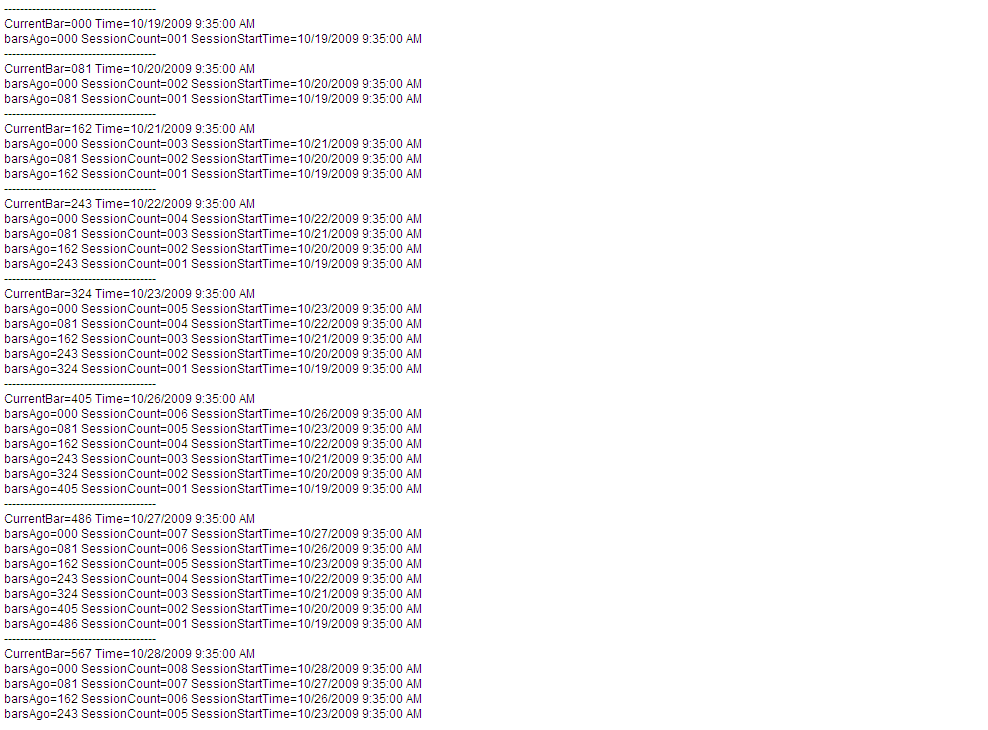Screen dimensions: 988x730
Task: Select barsAgo=243 SessionCount=005 last line
Action: (213, 714)
